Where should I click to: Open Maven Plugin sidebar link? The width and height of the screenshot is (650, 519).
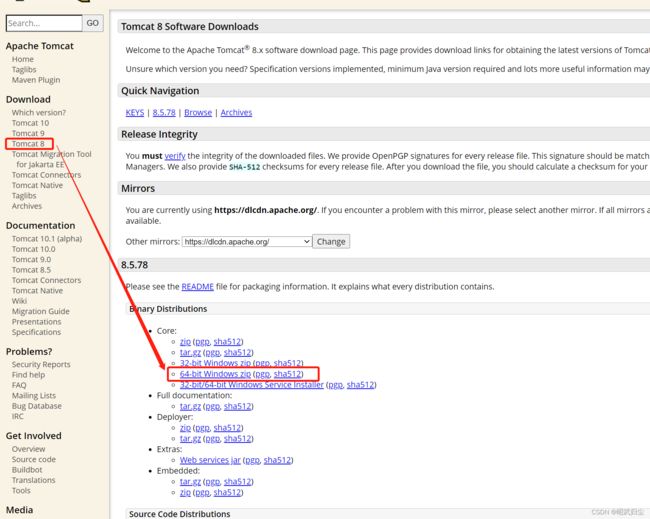[x=36, y=80]
